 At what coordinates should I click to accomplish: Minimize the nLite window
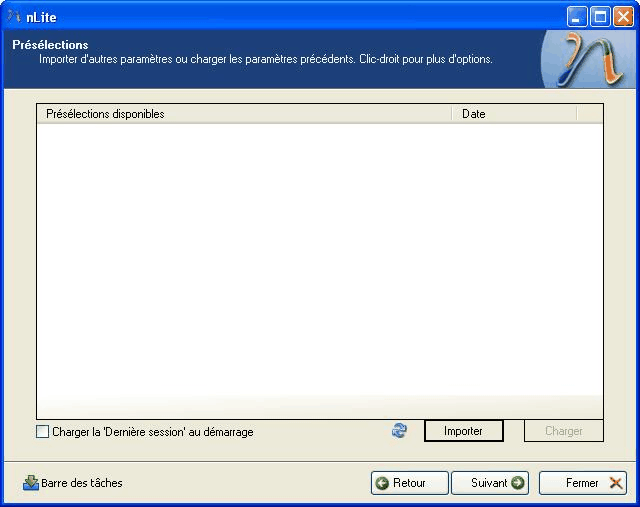pyautogui.click(x=577, y=17)
